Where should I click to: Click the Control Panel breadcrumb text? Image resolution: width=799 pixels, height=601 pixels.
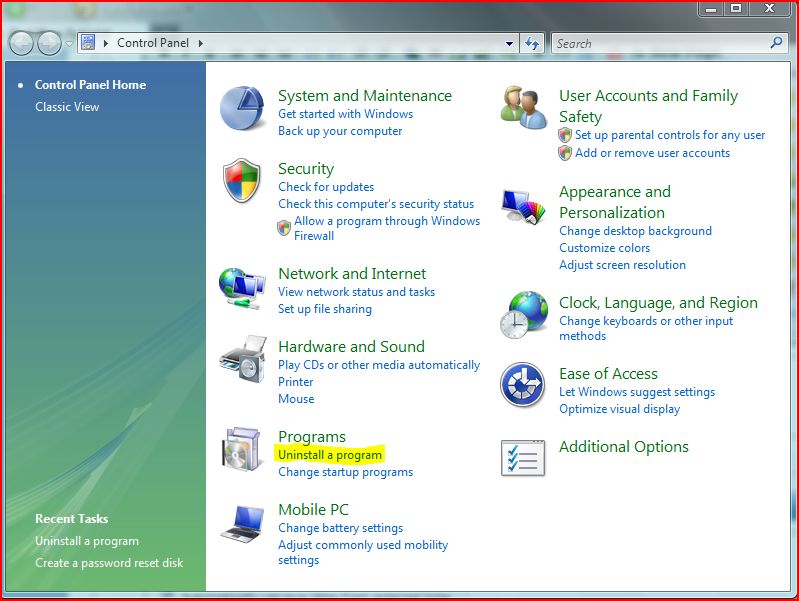point(153,43)
